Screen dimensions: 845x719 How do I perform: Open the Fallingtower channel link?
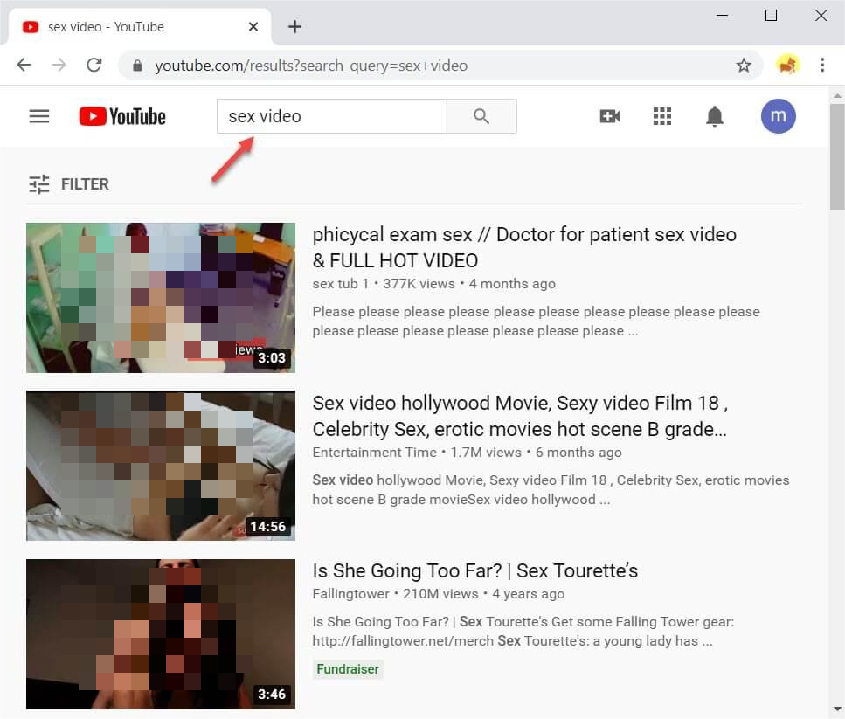(x=346, y=596)
